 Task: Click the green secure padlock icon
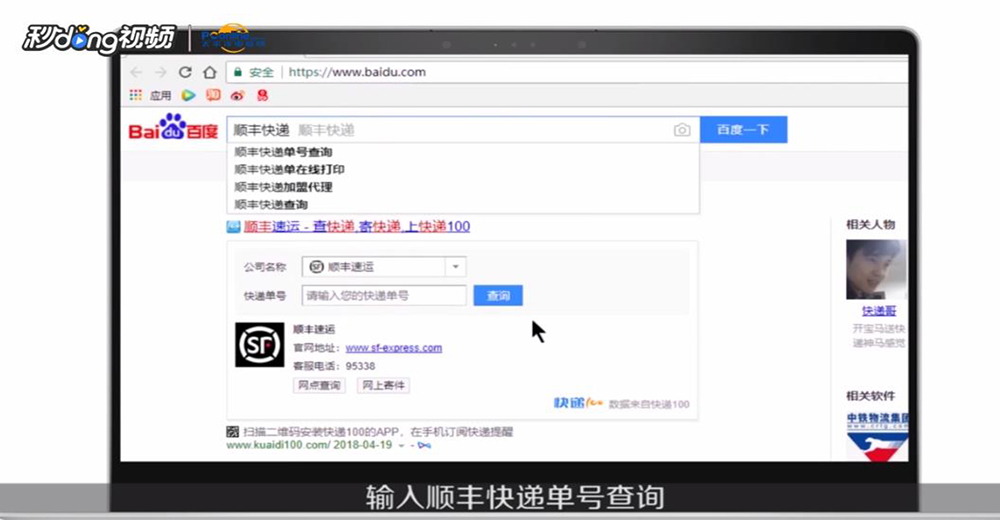point(238,72)
